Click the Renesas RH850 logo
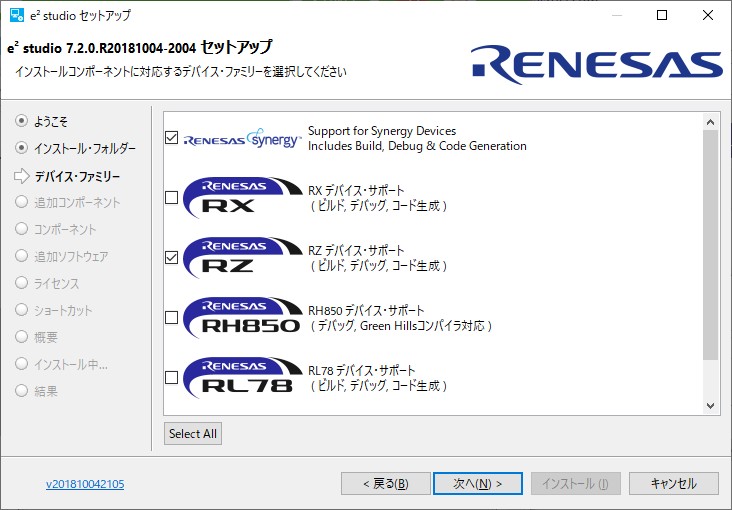 242,318
